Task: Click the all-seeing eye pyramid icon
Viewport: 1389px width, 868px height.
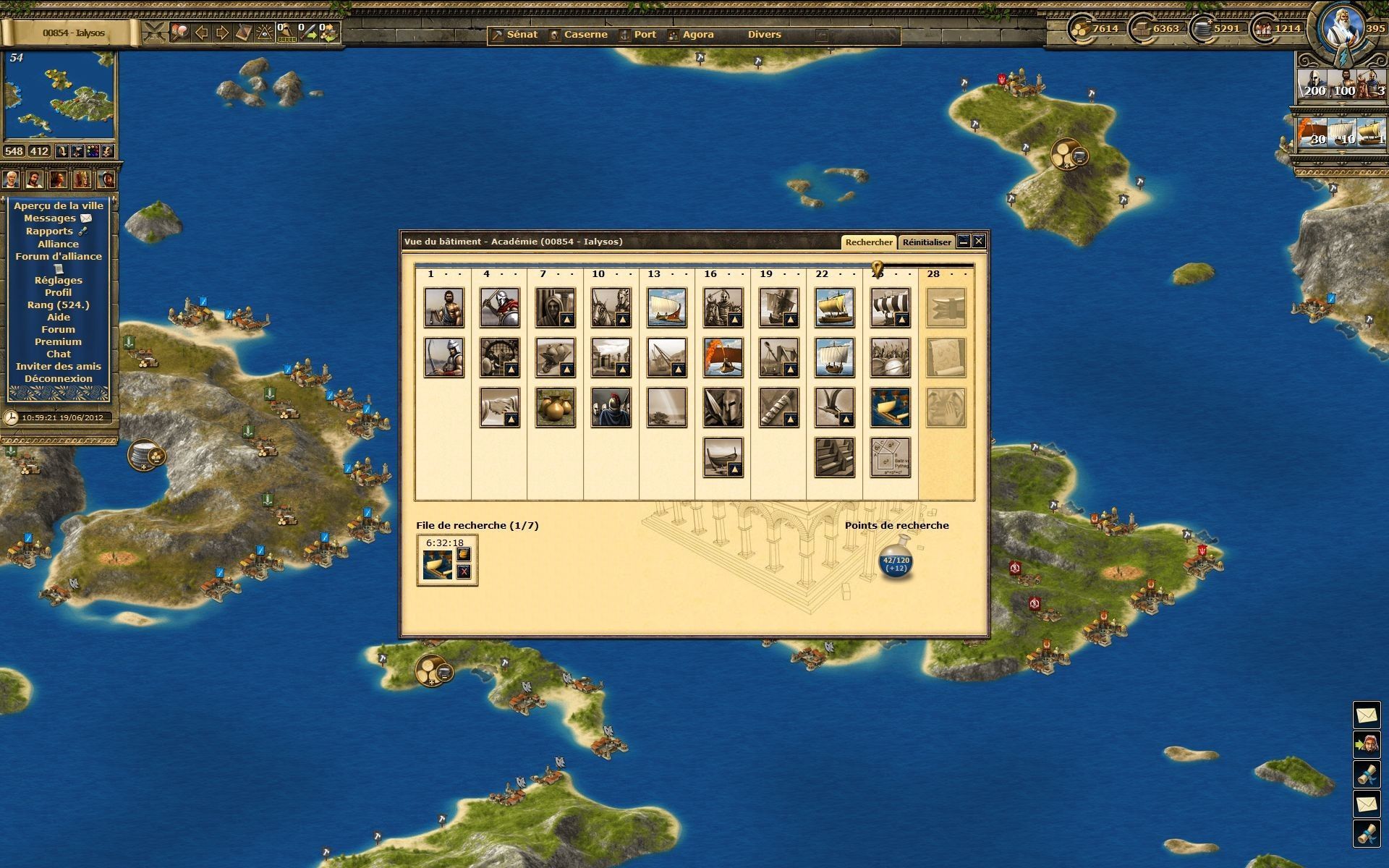Action: point(264,33)
